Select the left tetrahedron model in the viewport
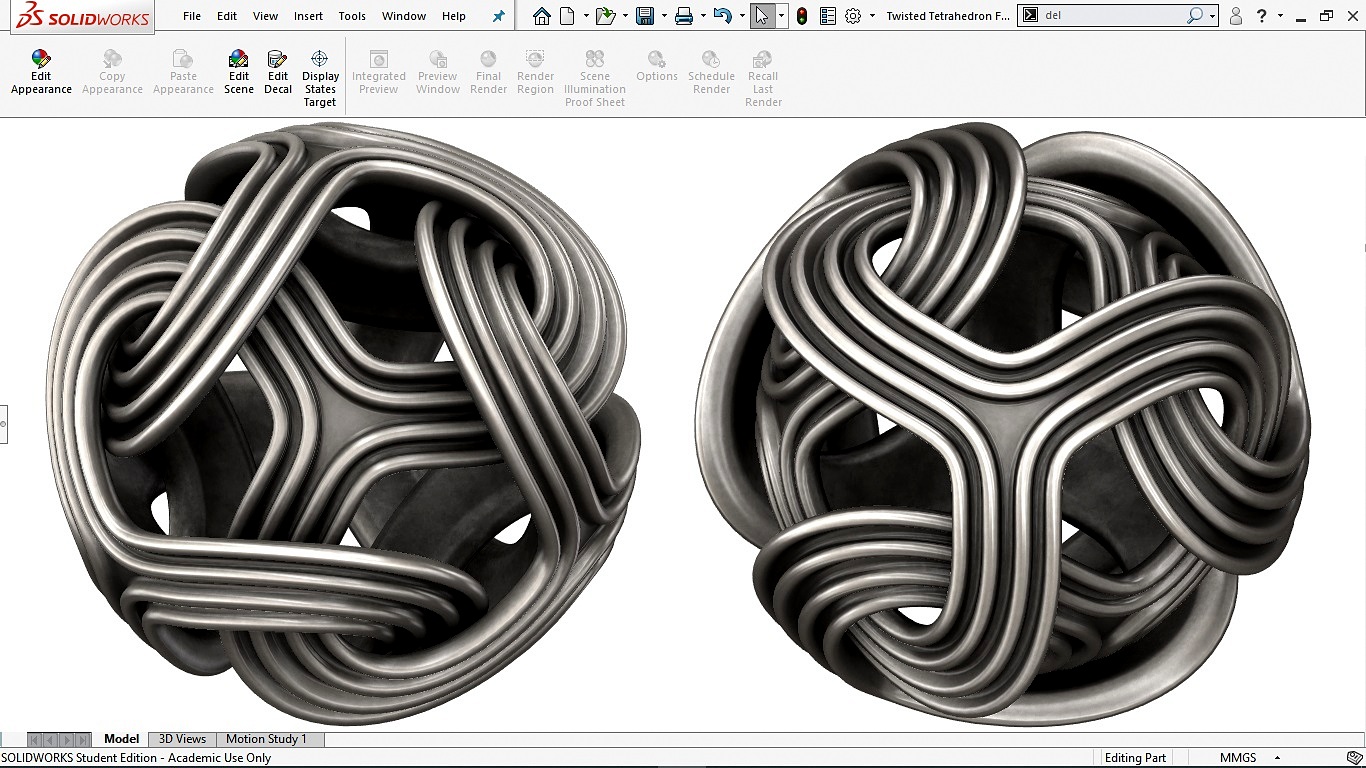This screenshot has height=768, width=1366. point(343,423)
